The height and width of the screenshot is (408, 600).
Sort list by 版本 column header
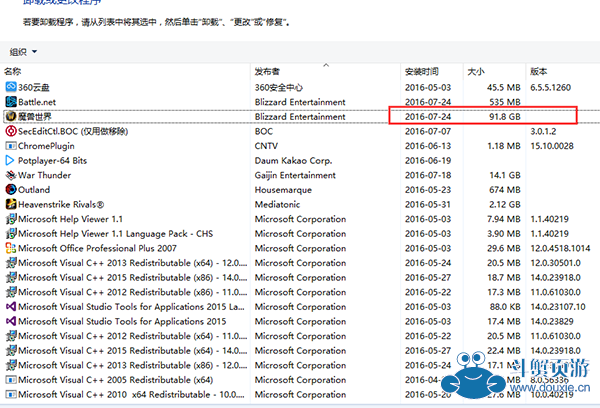(538, 71)
